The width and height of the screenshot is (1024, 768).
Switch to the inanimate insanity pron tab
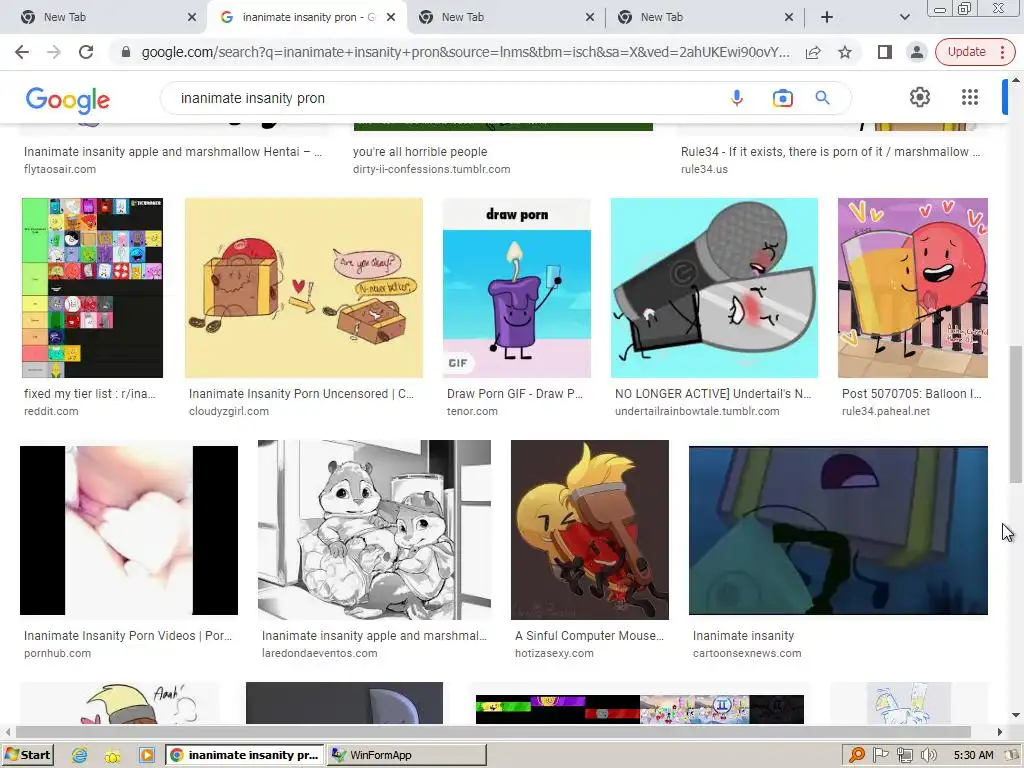pos(307,17)
